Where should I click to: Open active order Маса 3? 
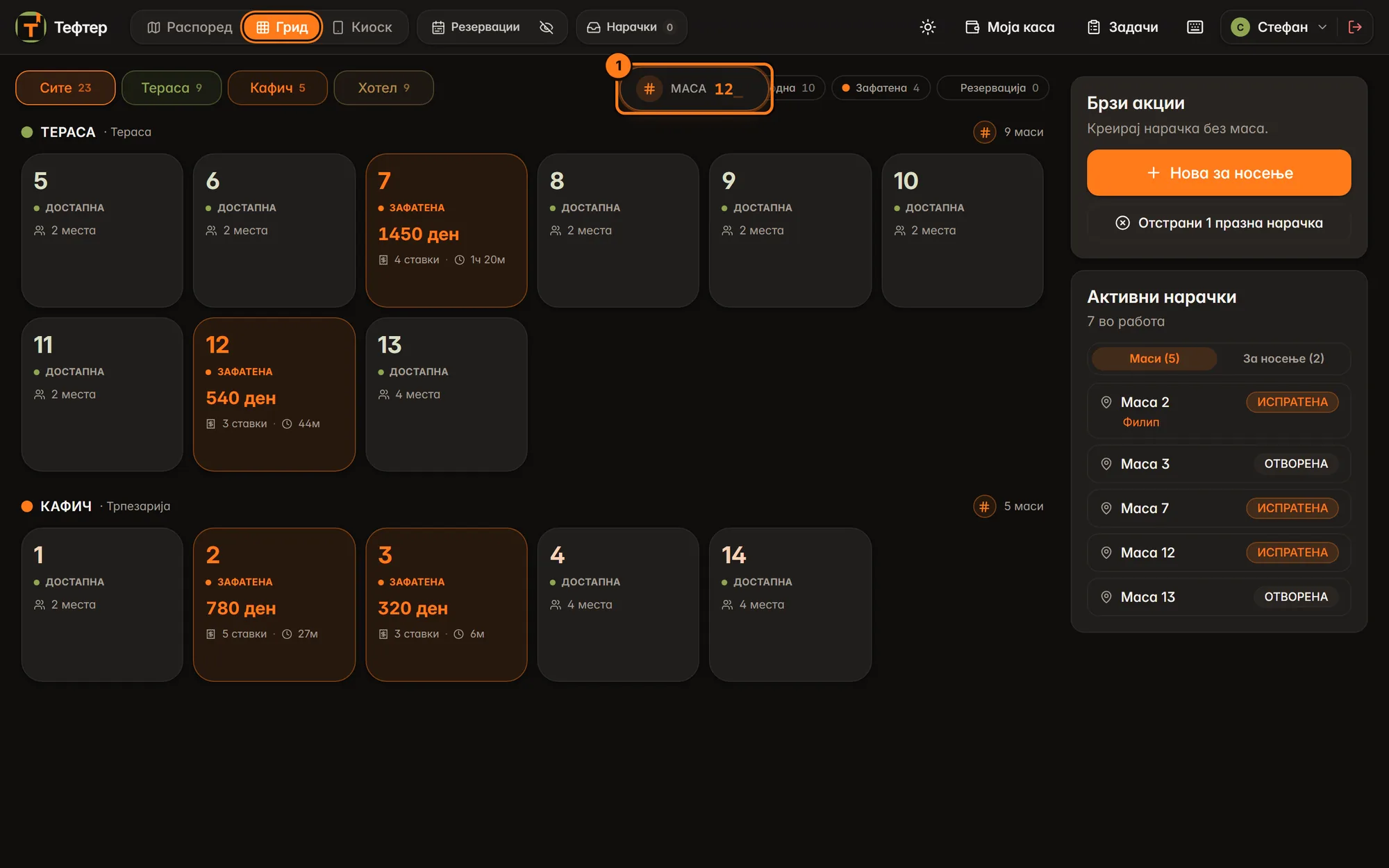click(x=1219, y=464)
